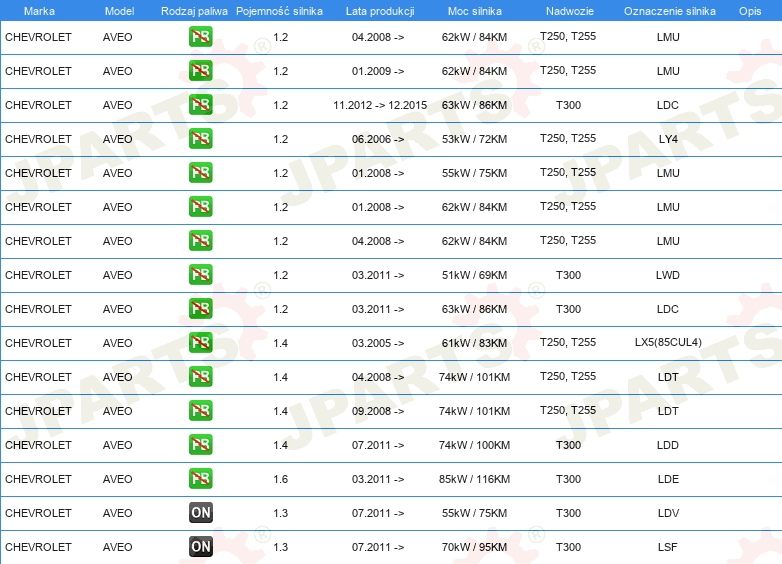Click the 85kW / 116KM power cell
Image resolution: width=782 pixels, height=564 pixels.
(474, 479)
